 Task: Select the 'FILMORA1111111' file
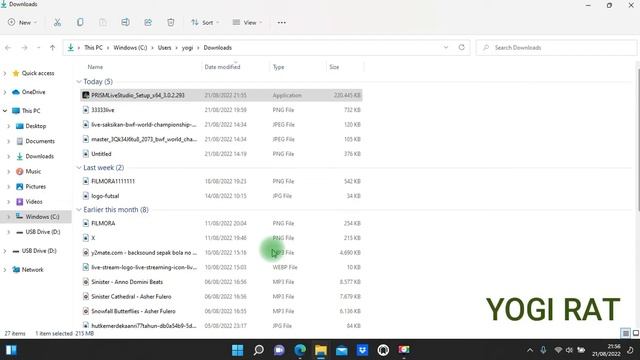(221, 181)
